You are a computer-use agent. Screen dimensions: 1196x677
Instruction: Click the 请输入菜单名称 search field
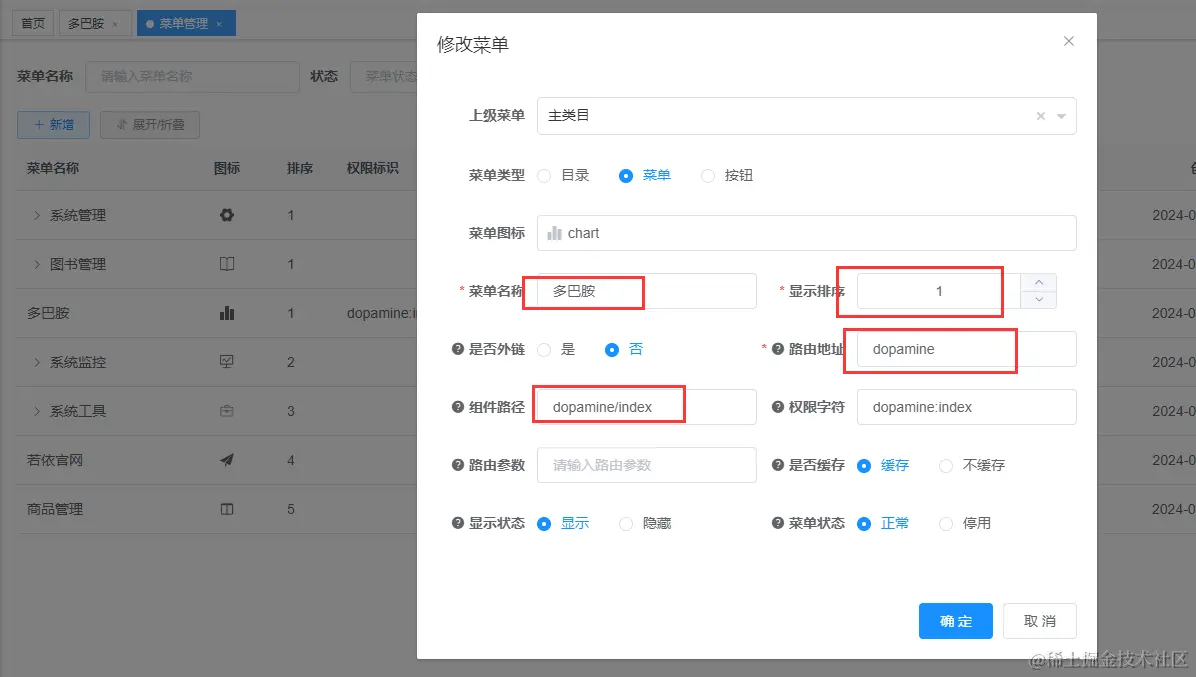(192, 76)
